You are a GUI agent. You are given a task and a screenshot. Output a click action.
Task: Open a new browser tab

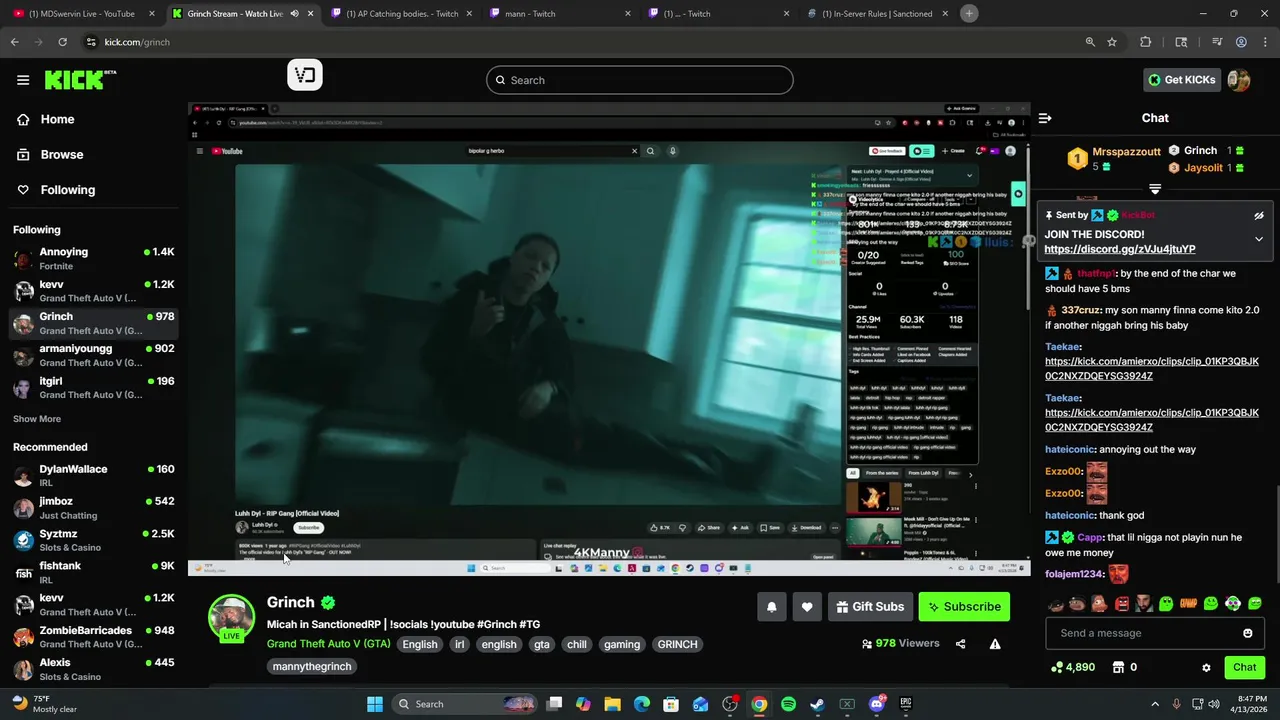[x=969, y=13]
